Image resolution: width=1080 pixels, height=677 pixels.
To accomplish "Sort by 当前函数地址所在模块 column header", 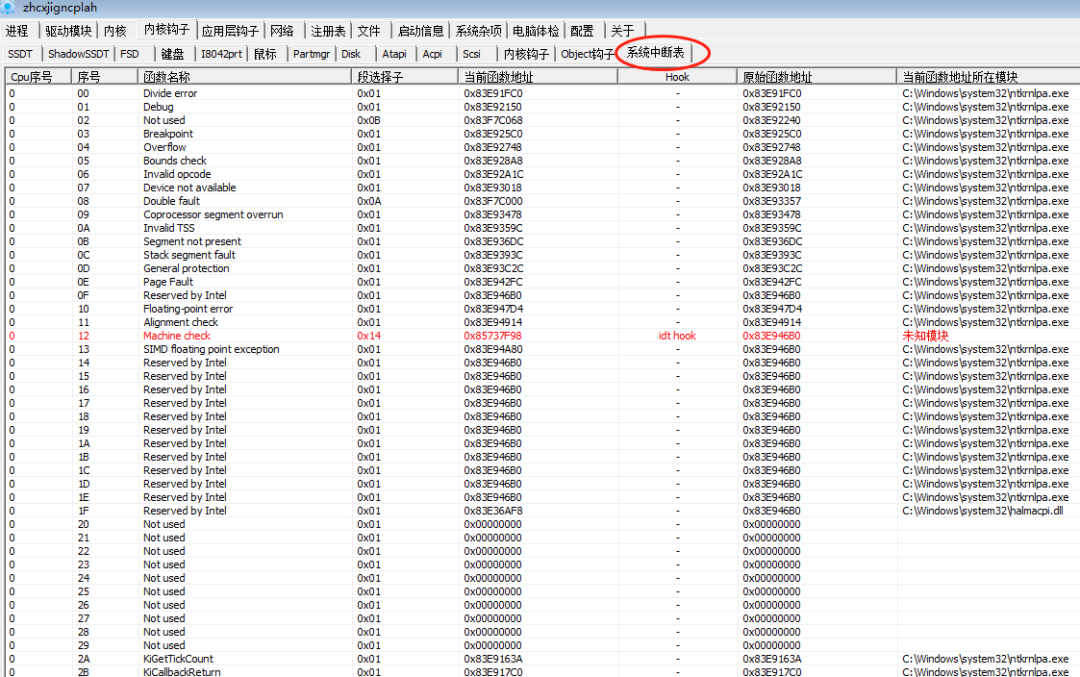I will [x=988, y=77].
